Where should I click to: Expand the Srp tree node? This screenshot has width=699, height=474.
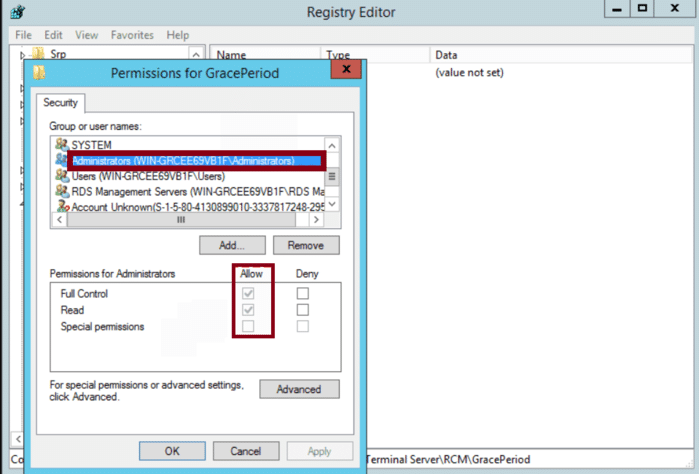pyautogui.click(x=22, y=55)
